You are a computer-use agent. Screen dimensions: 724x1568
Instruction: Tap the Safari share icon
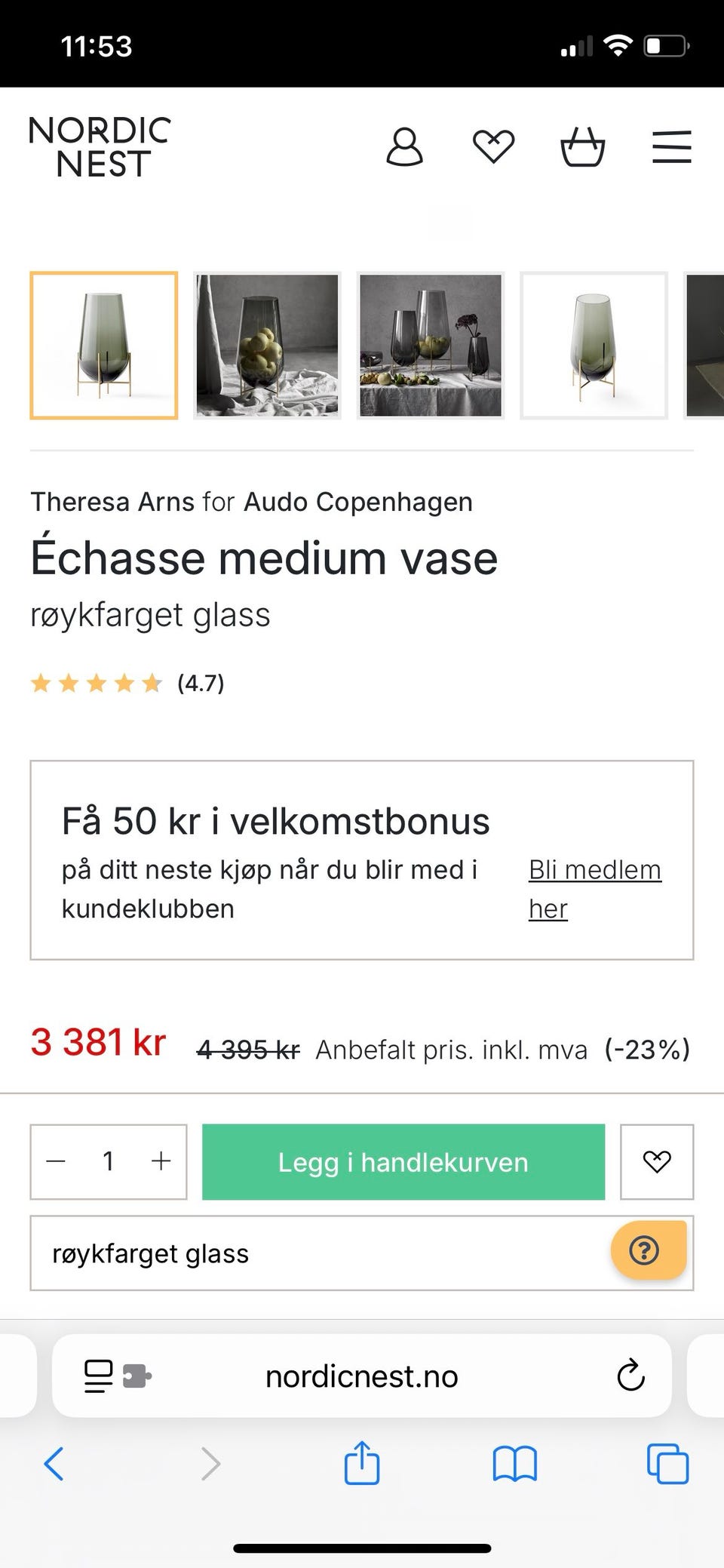click(362, 1464)
